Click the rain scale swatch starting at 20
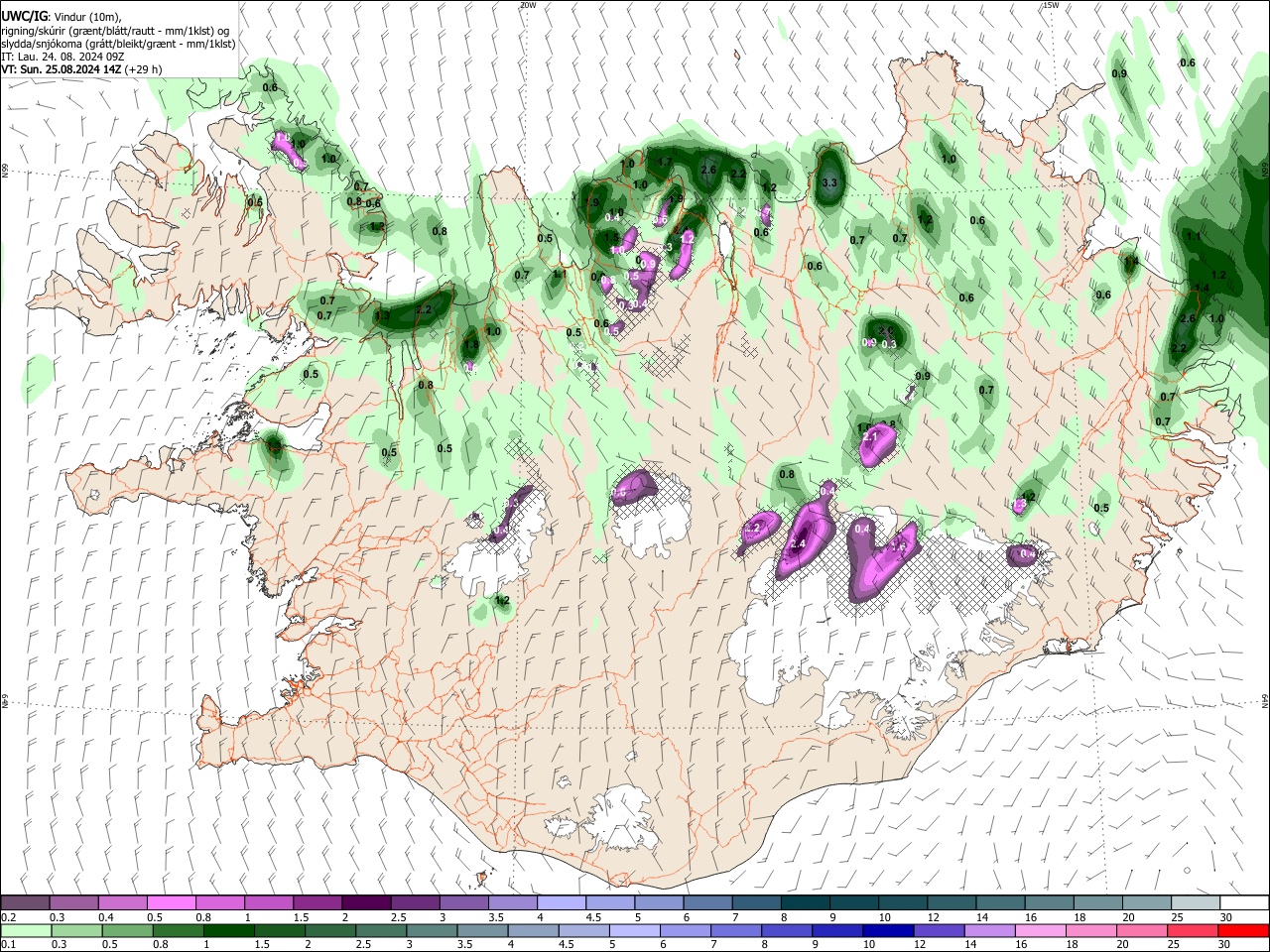This screenshot has width=1270, height=952. [1142, 930]
